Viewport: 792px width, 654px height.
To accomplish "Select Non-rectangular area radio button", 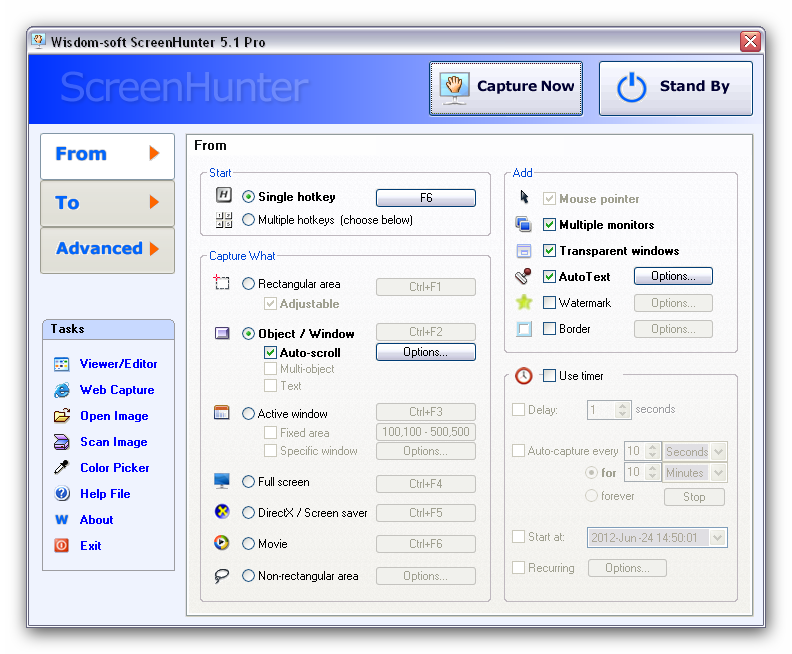I will pos(248,576).
